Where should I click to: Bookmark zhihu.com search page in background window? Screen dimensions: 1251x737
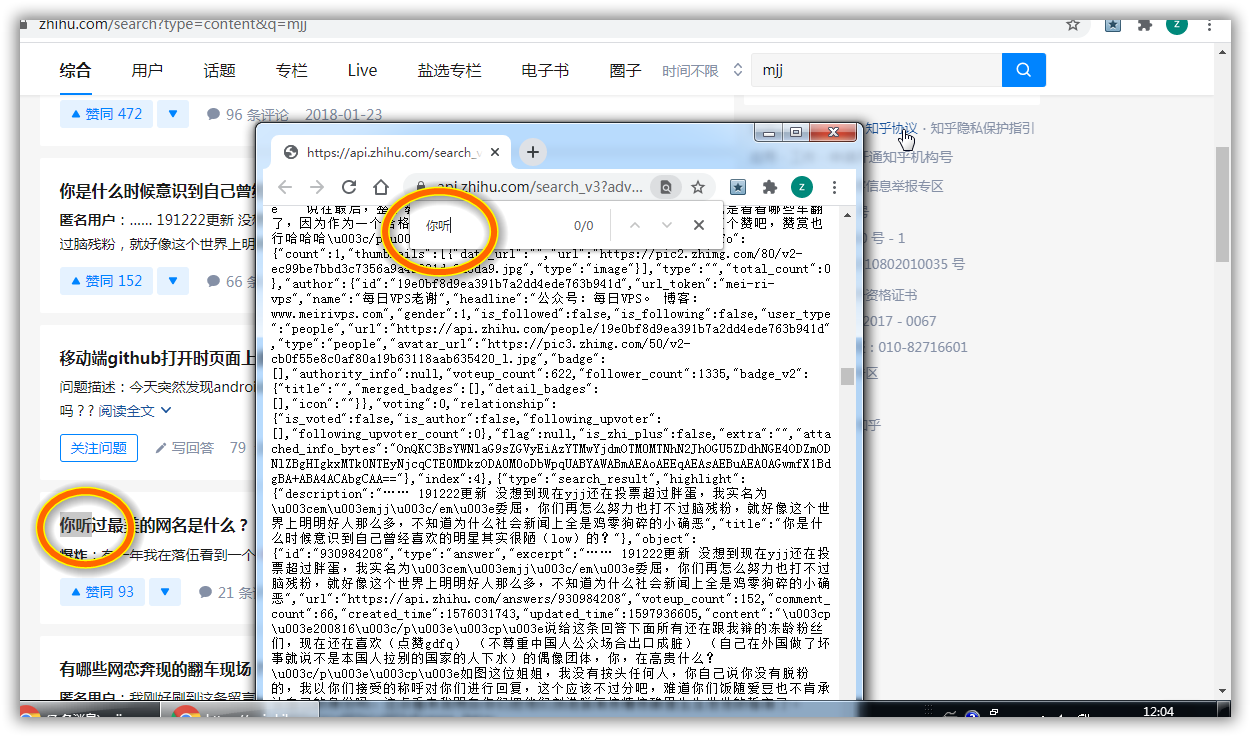[x=1073, y=24]
